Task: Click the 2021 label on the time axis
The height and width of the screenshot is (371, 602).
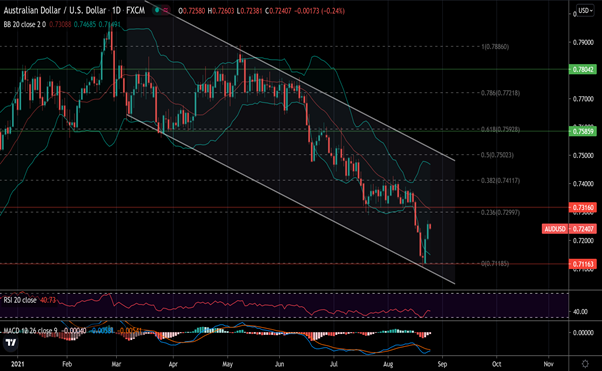Action: [17, 364]
